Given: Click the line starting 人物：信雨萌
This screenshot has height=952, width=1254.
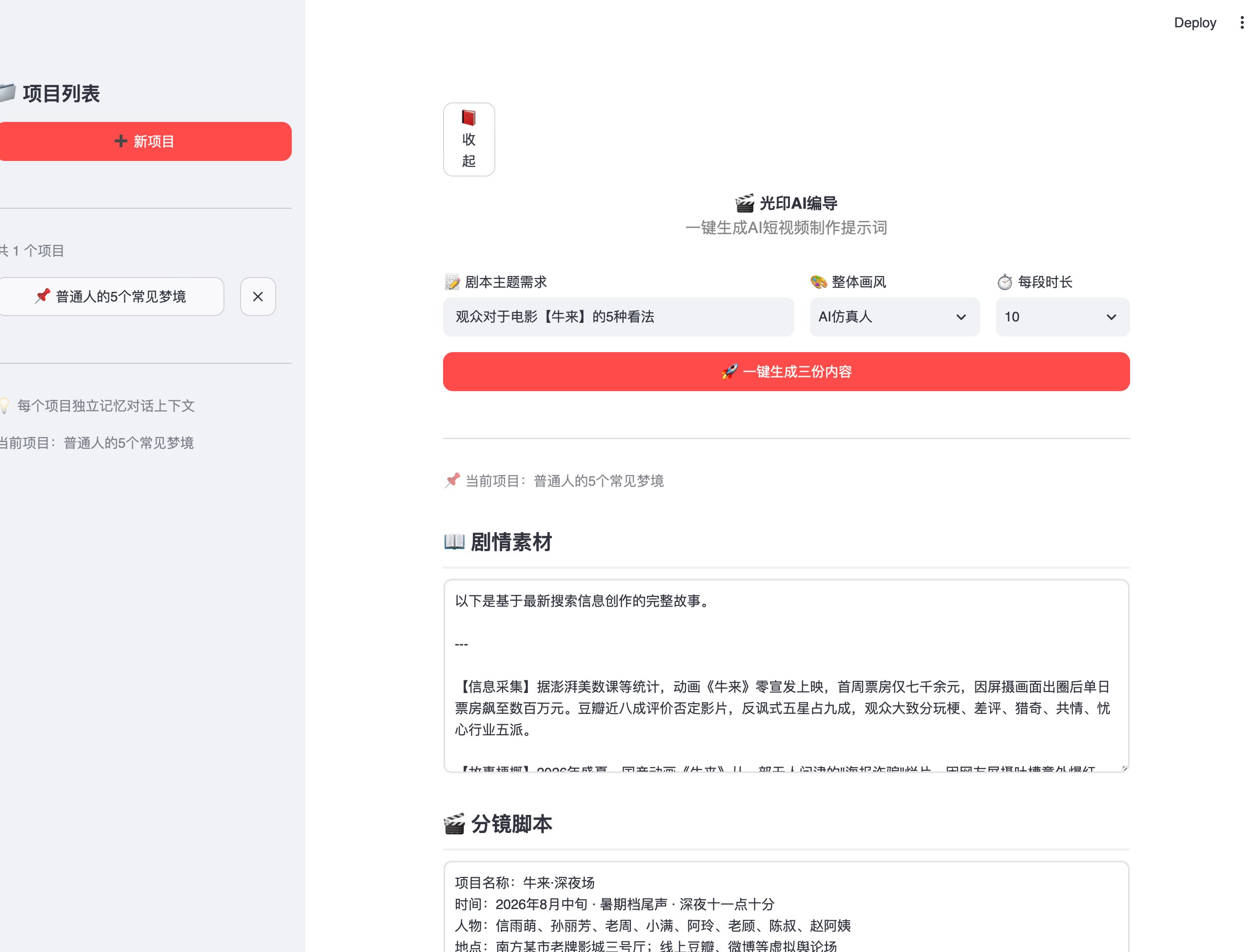Looking at the screenshot, I should (x=652, y=925).
